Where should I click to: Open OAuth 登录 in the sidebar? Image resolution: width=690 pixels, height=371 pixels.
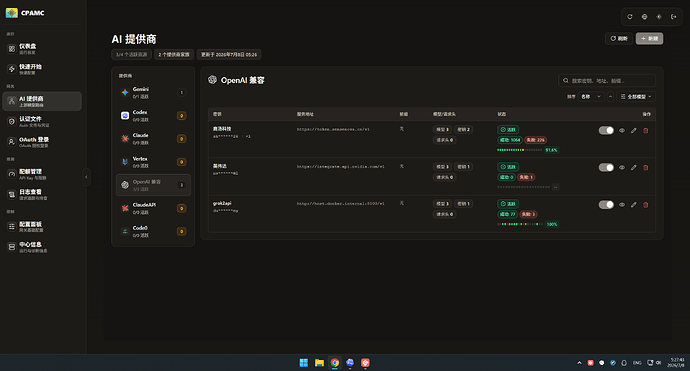(42, 142)
